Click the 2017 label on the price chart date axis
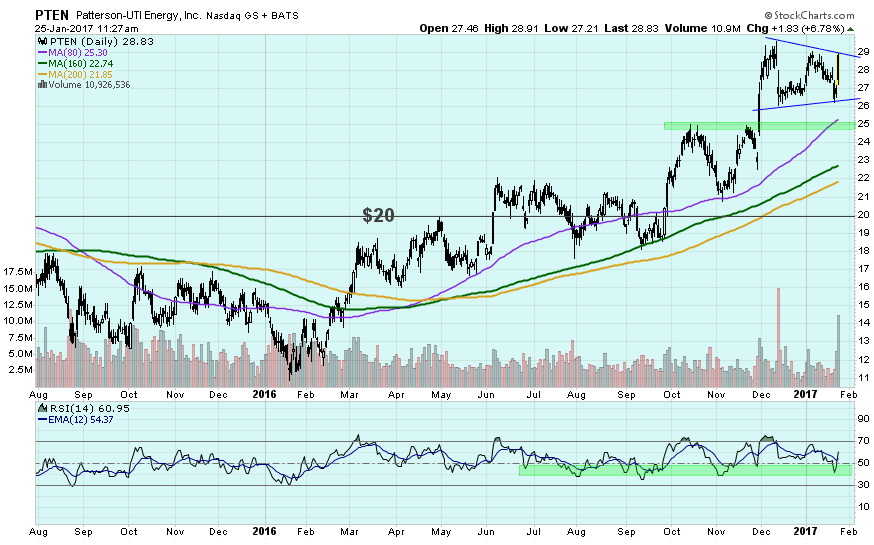874x545 pixels. (805, 394)
